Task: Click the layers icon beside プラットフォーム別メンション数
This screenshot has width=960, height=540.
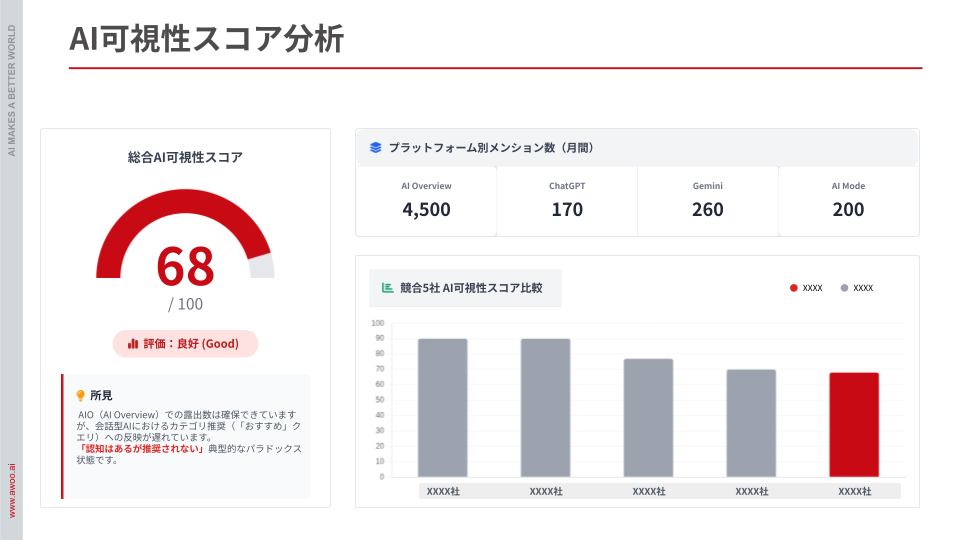Action: 376,147
